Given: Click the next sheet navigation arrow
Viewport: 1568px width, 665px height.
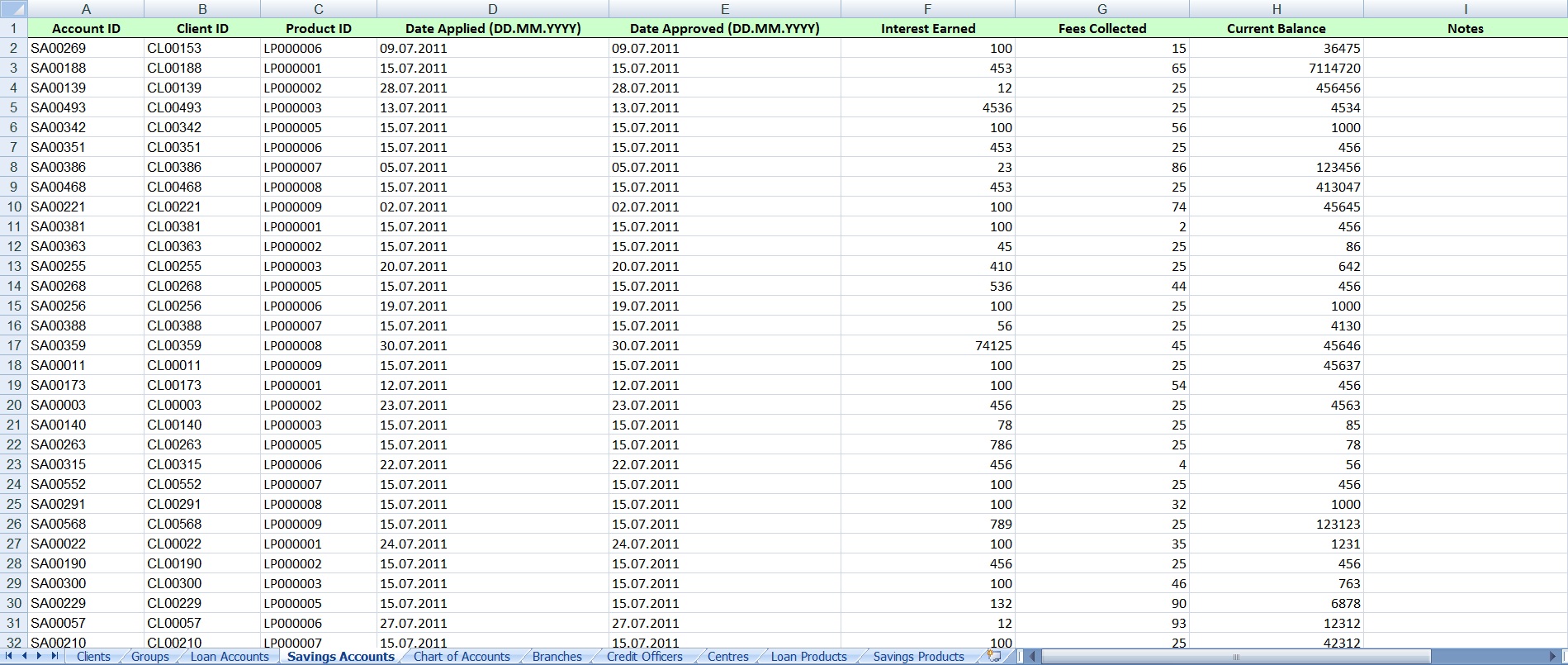Looking at the screenshot, I should tap(39, 656).
